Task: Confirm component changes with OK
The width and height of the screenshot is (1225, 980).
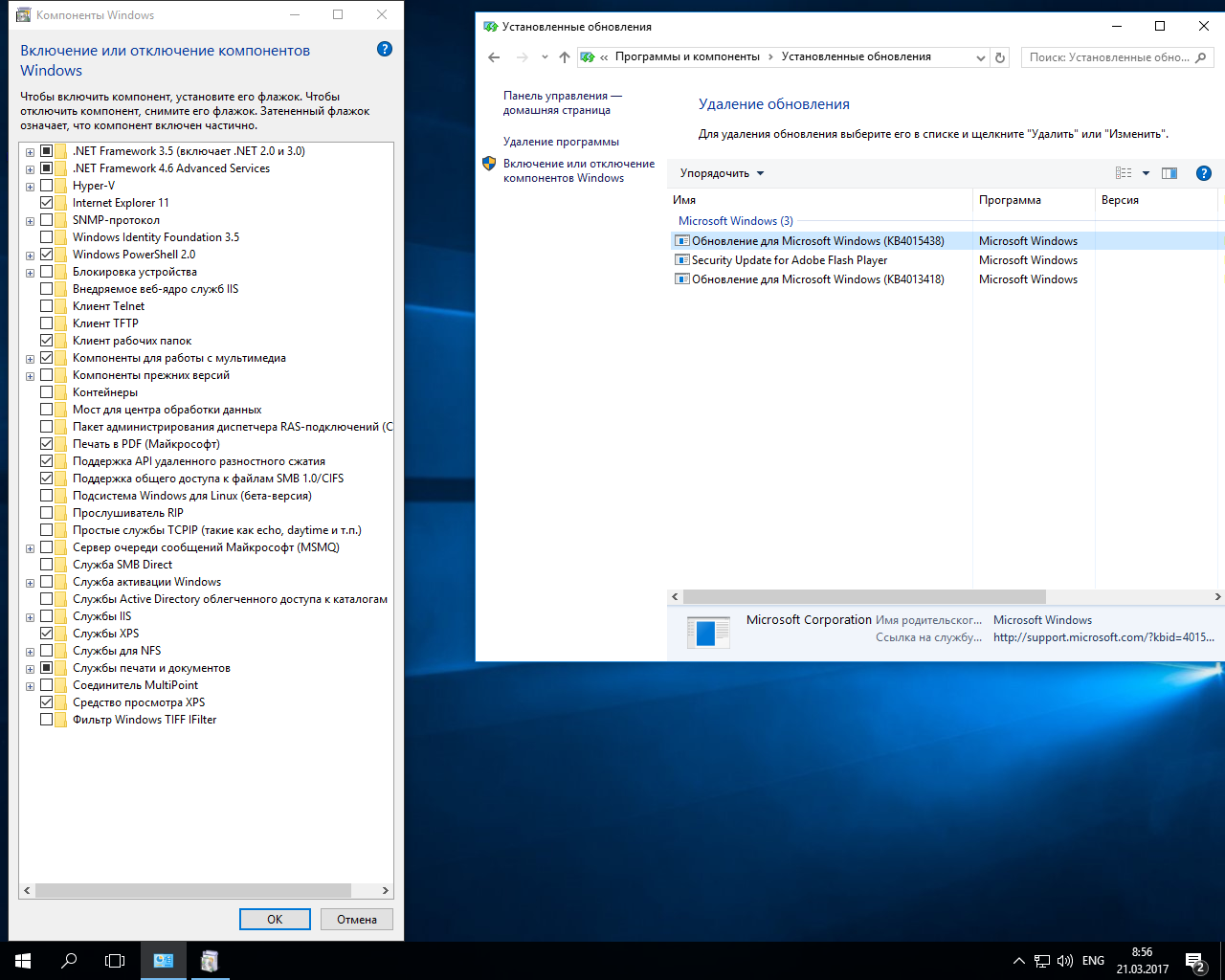Action: point(275,920)
